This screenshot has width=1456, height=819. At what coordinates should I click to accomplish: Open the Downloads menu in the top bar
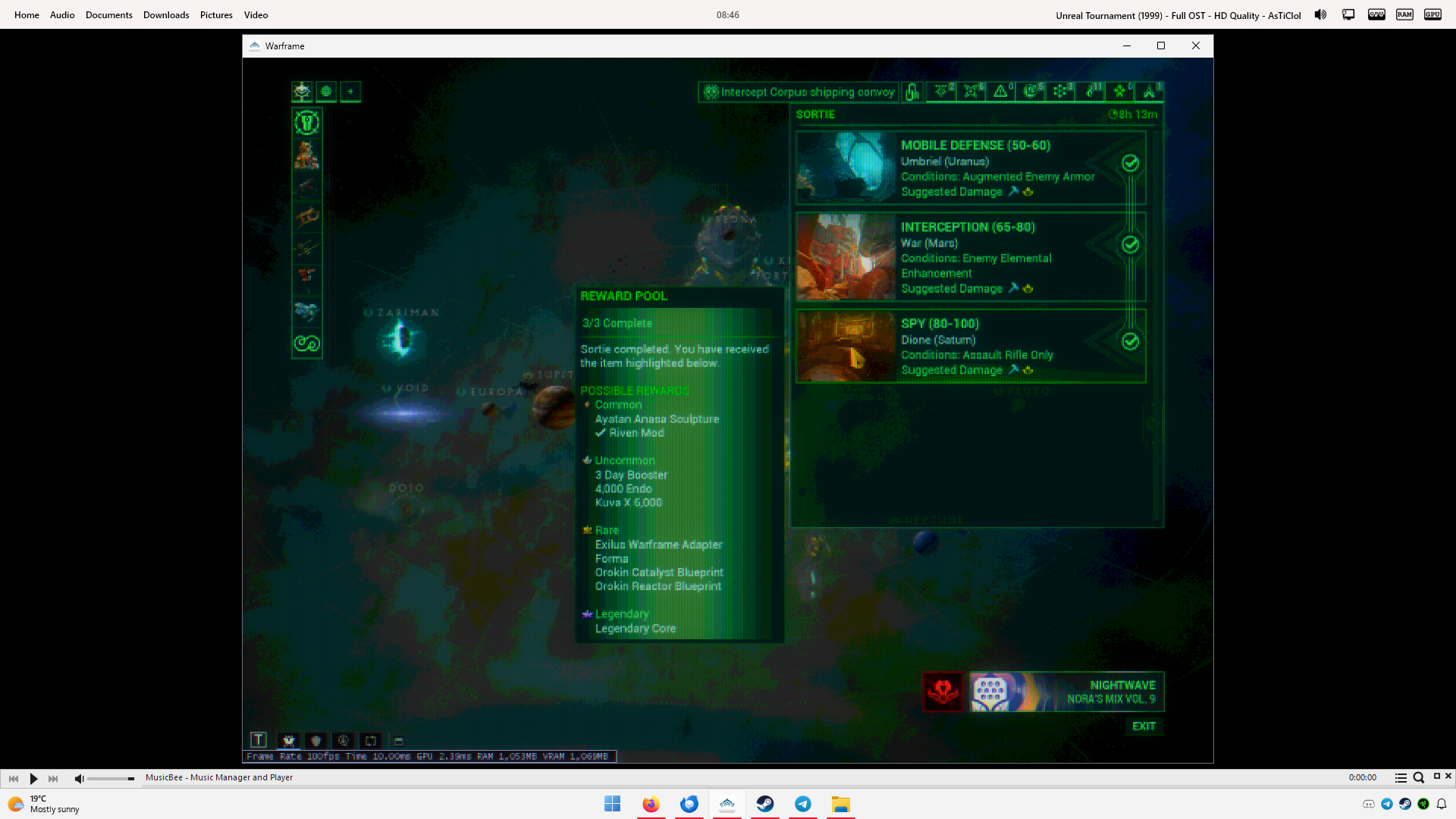pyautogui.click(x=166, y=15)
